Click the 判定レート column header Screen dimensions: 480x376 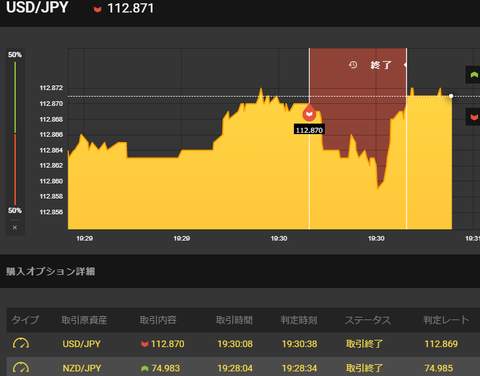[x=446, y=320]
